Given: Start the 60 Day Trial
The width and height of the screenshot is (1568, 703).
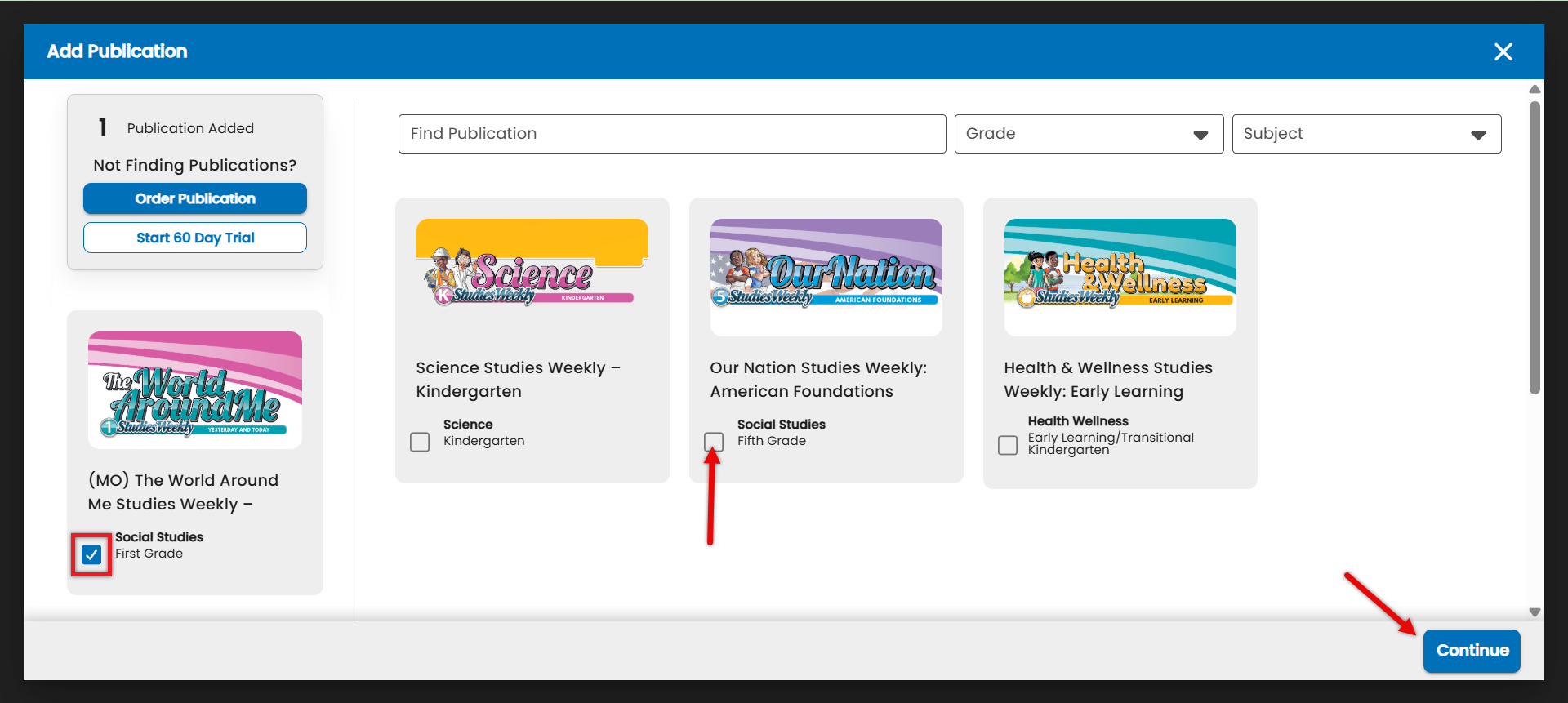Looking at the screenshot, I should pyautogui.click(x=195, y=238).
